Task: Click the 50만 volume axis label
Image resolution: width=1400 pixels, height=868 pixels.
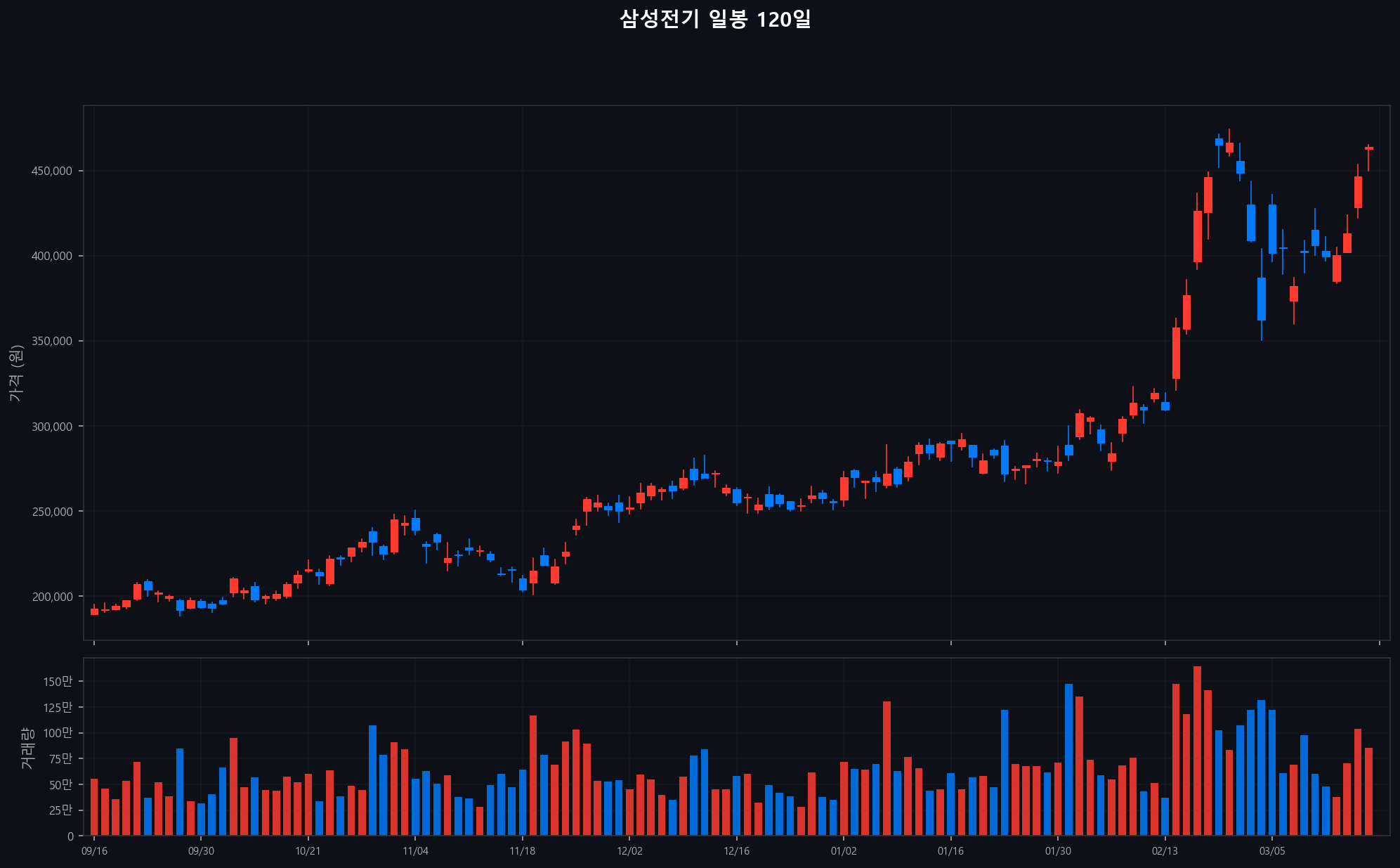Action: click(x=60, y=784)
